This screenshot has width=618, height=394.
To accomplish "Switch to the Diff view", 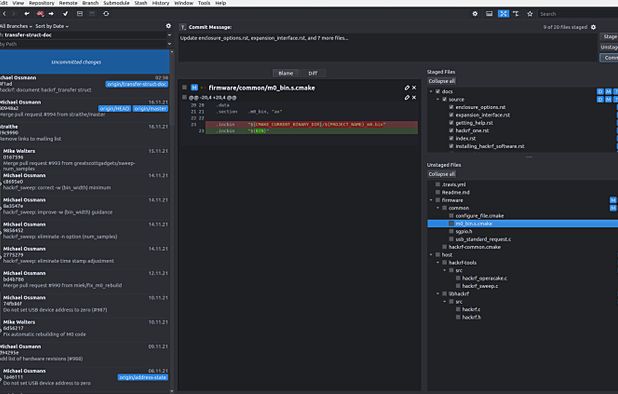I will click(313, 73).
